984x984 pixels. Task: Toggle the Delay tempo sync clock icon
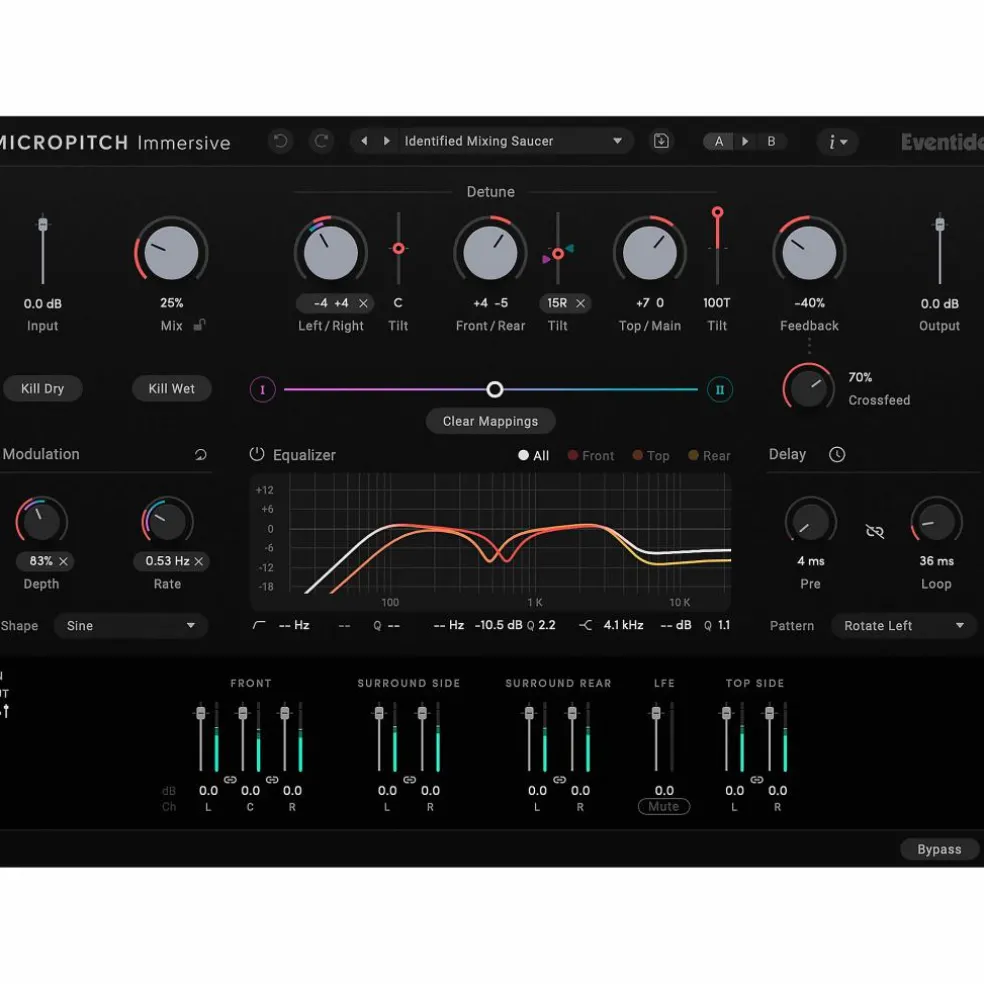[837, 454]
